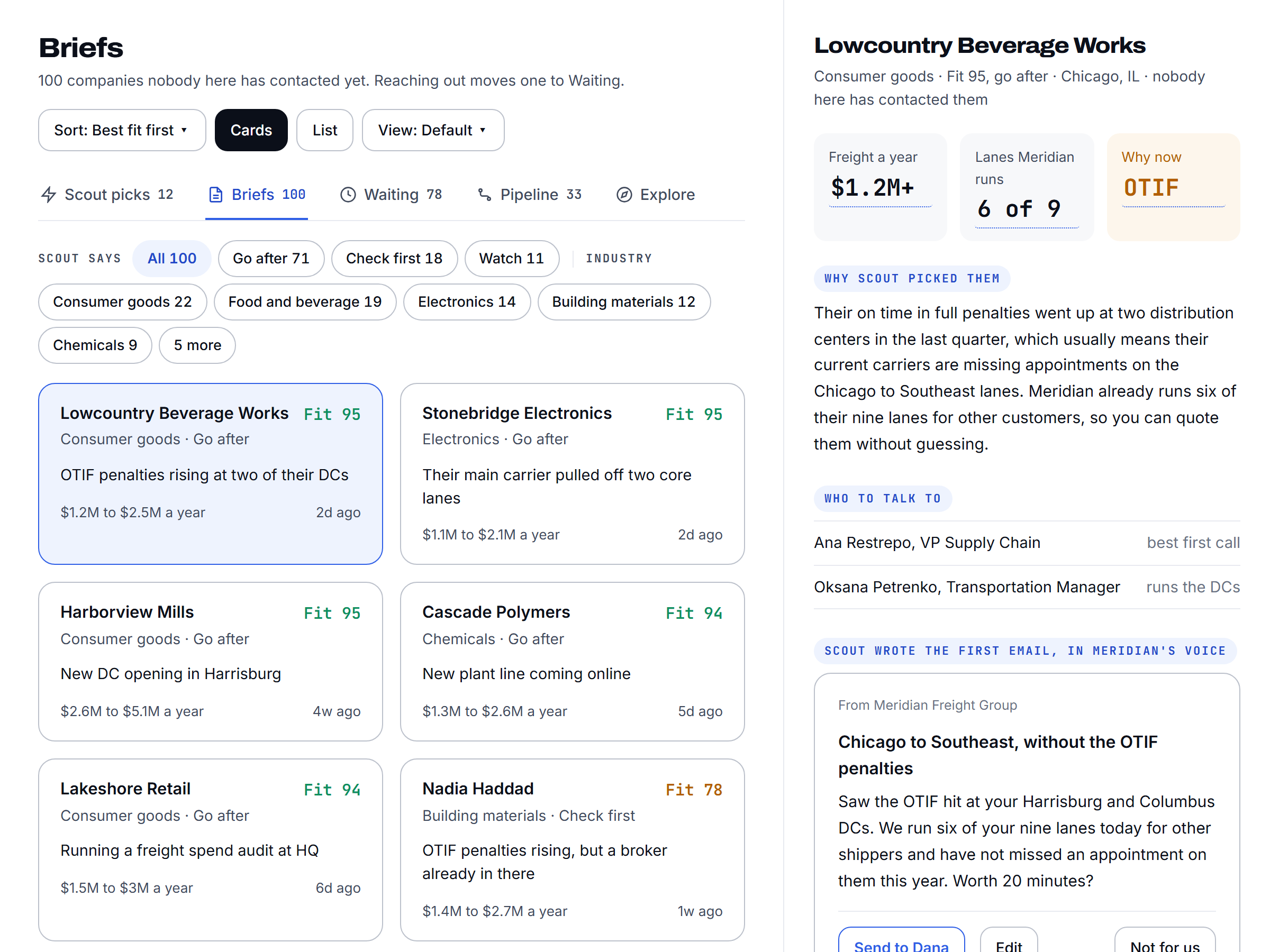
Task: Switch to Cards view
Action: pyautogui.click(x=251, y=130)
